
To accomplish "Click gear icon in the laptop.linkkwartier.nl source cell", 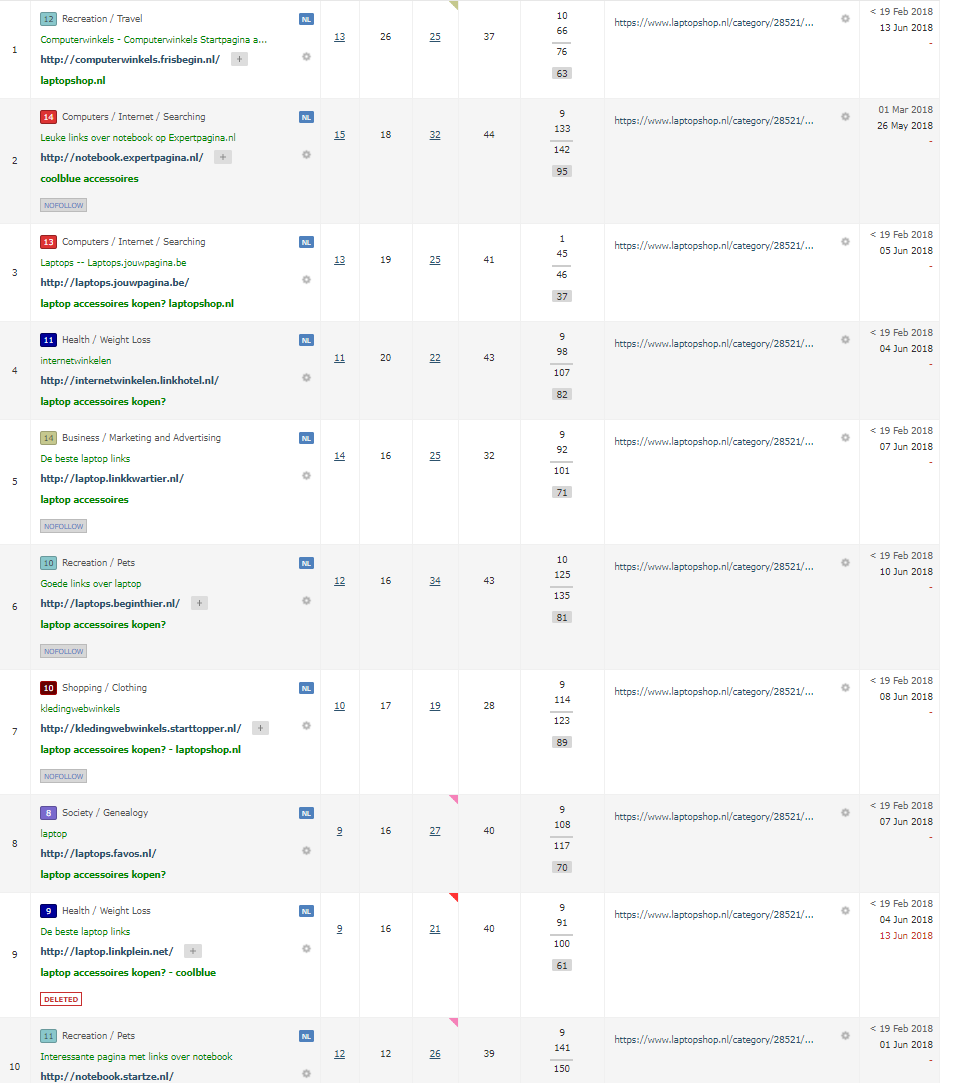I will tap(306, 476).
